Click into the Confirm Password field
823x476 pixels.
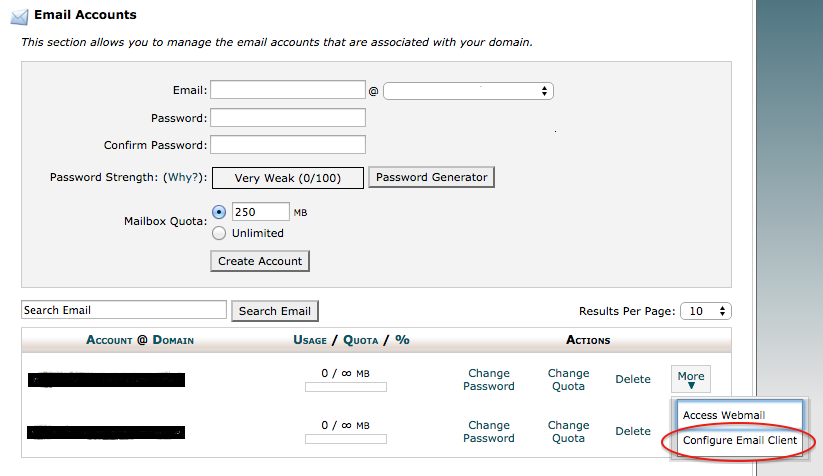288,145
